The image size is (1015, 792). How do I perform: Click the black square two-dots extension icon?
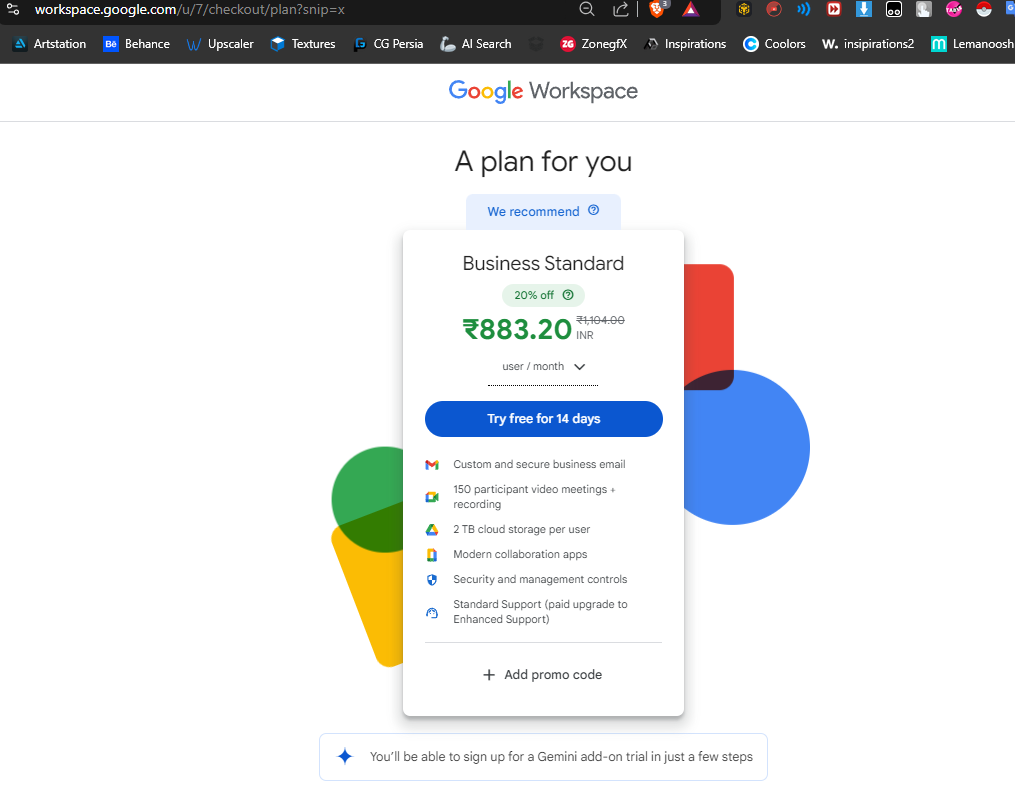894,10
